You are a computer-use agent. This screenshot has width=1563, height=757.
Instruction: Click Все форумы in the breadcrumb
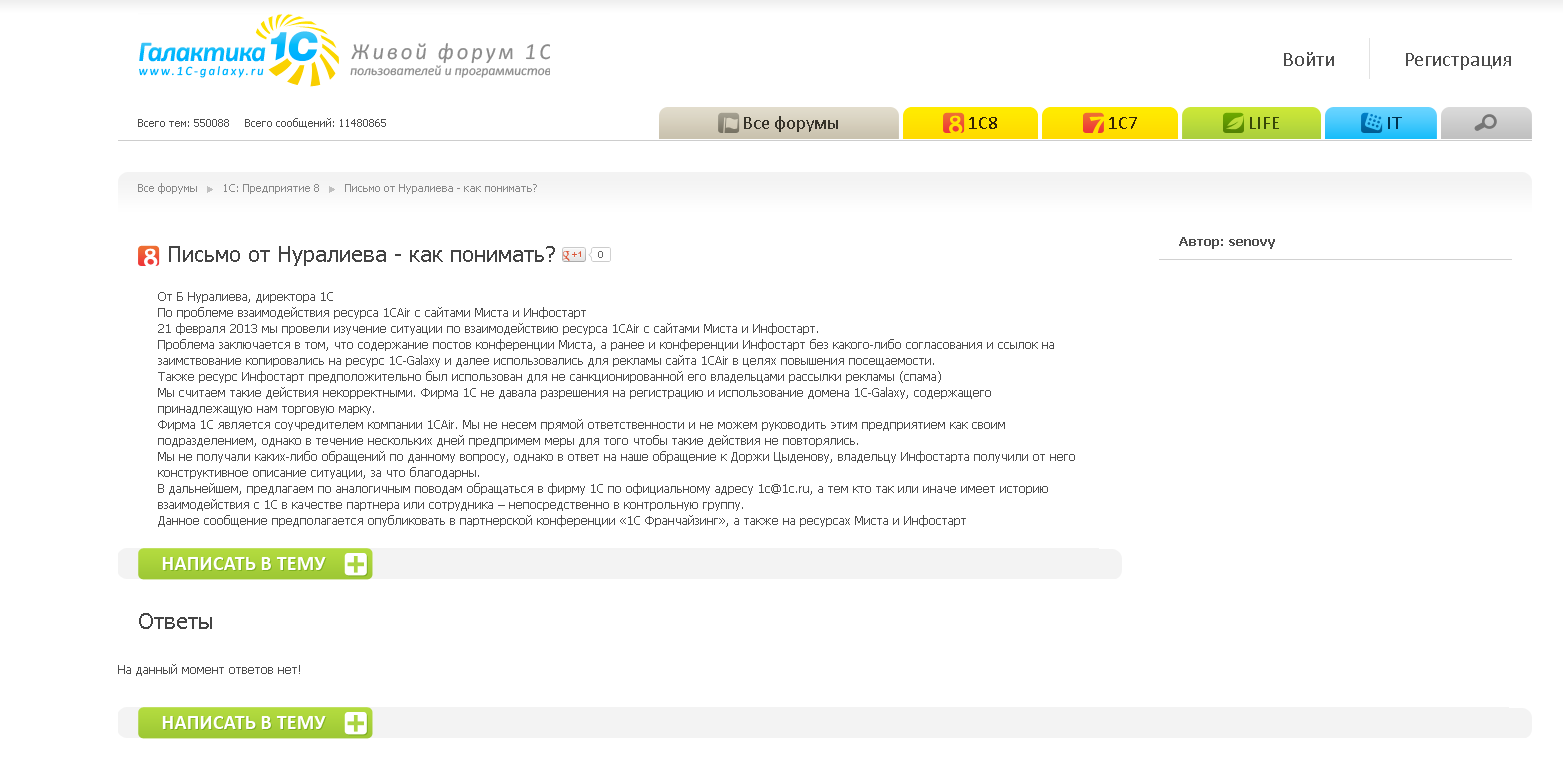click(167, 188)
